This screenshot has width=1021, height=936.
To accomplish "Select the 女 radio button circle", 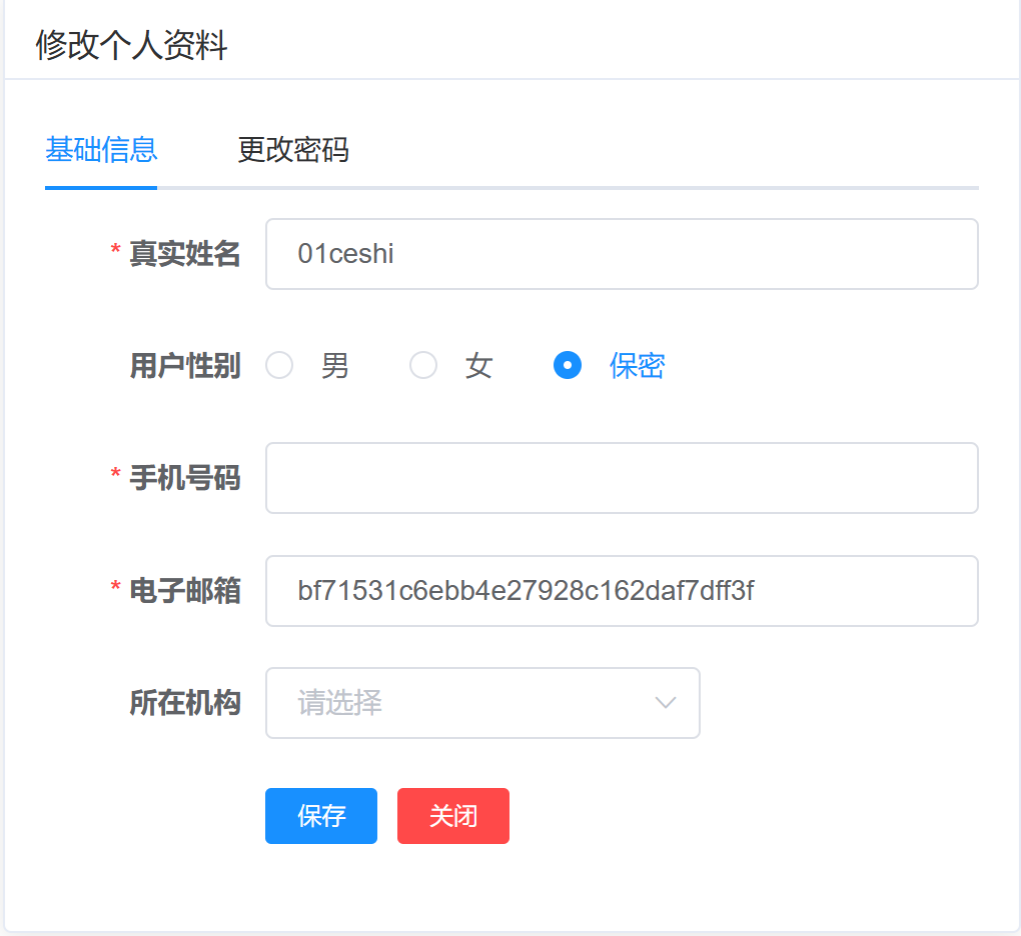I will tap(424, 366).
